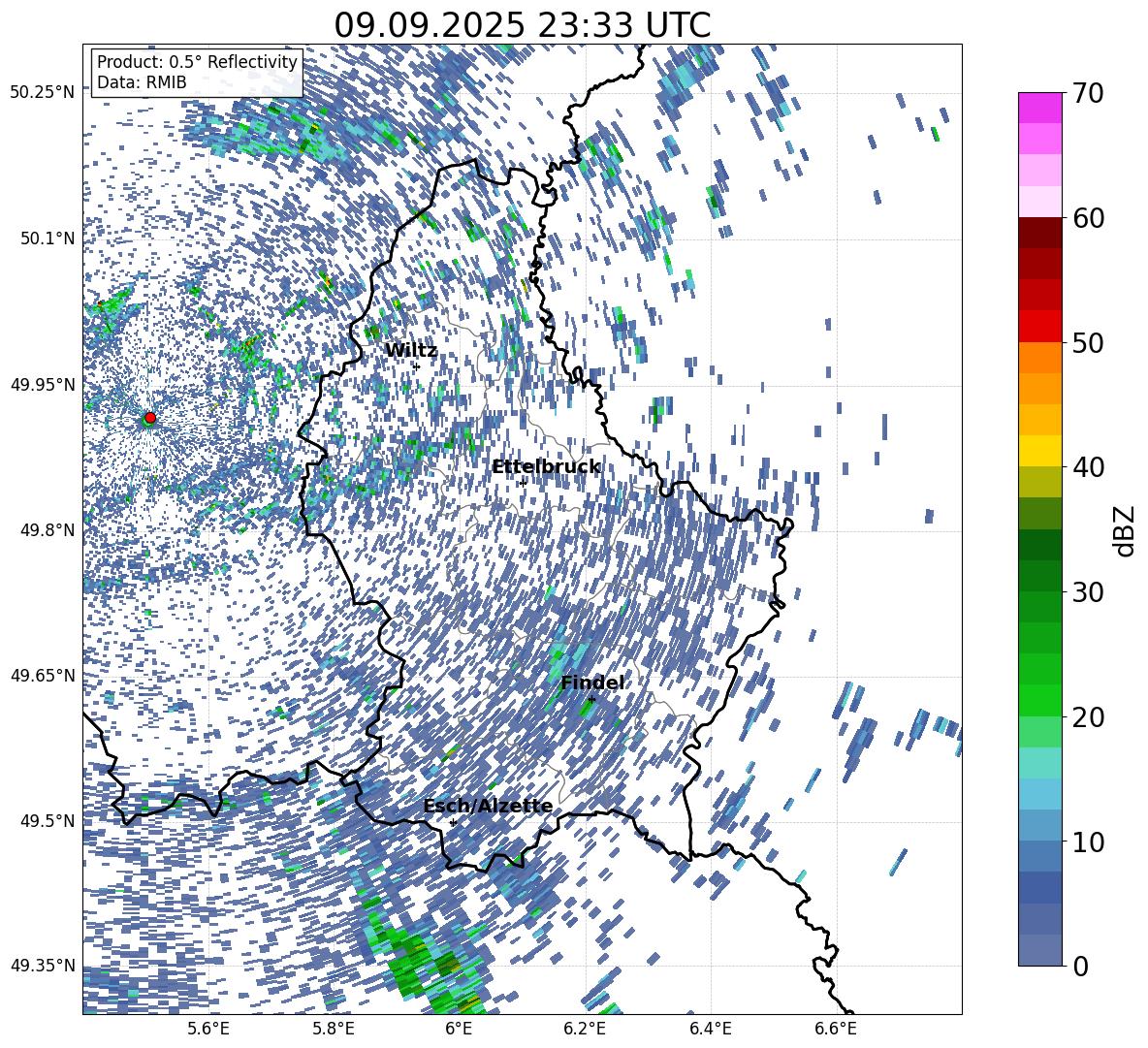This screenshot has height=1048, width=1148.
Task: Click the 40 label on the colorbar
Action: (x=1088, y=467)
